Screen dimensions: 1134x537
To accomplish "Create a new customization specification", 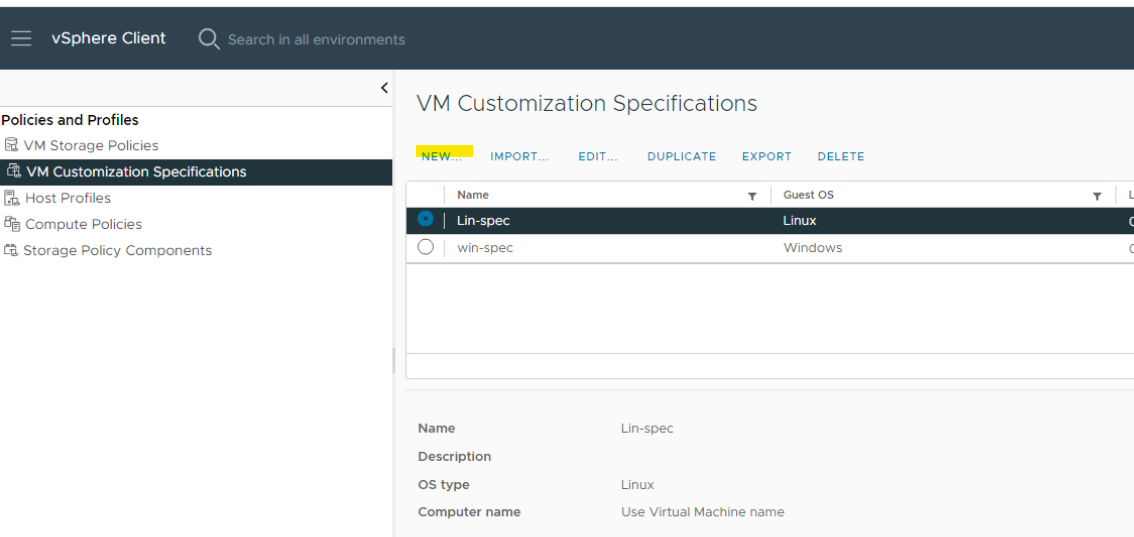I will (441, 156).
